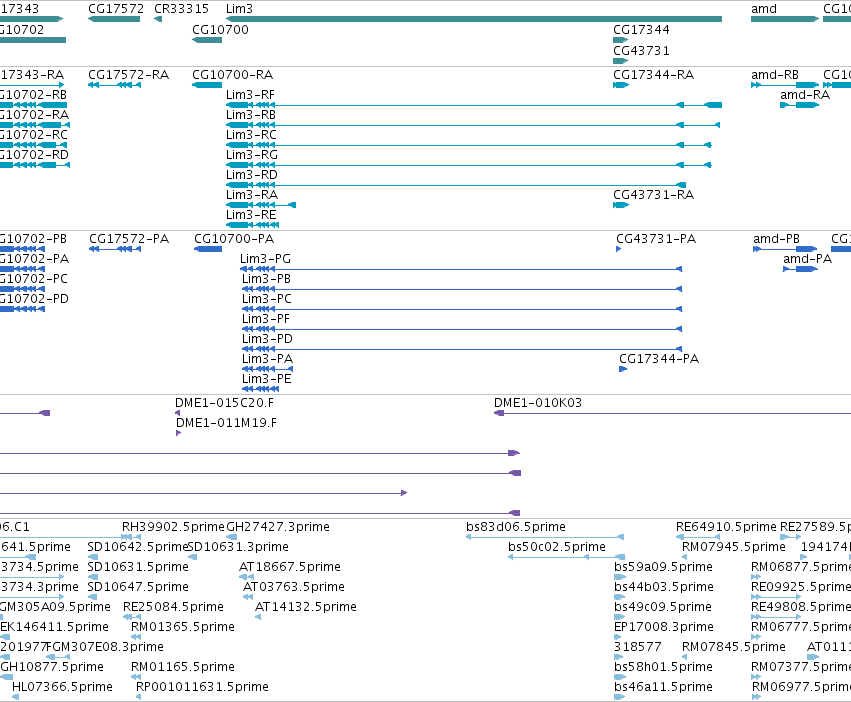Viewport: 851px width, 702px height.
Task: Click the amd-RA transcript label
Action: (805, 94)
